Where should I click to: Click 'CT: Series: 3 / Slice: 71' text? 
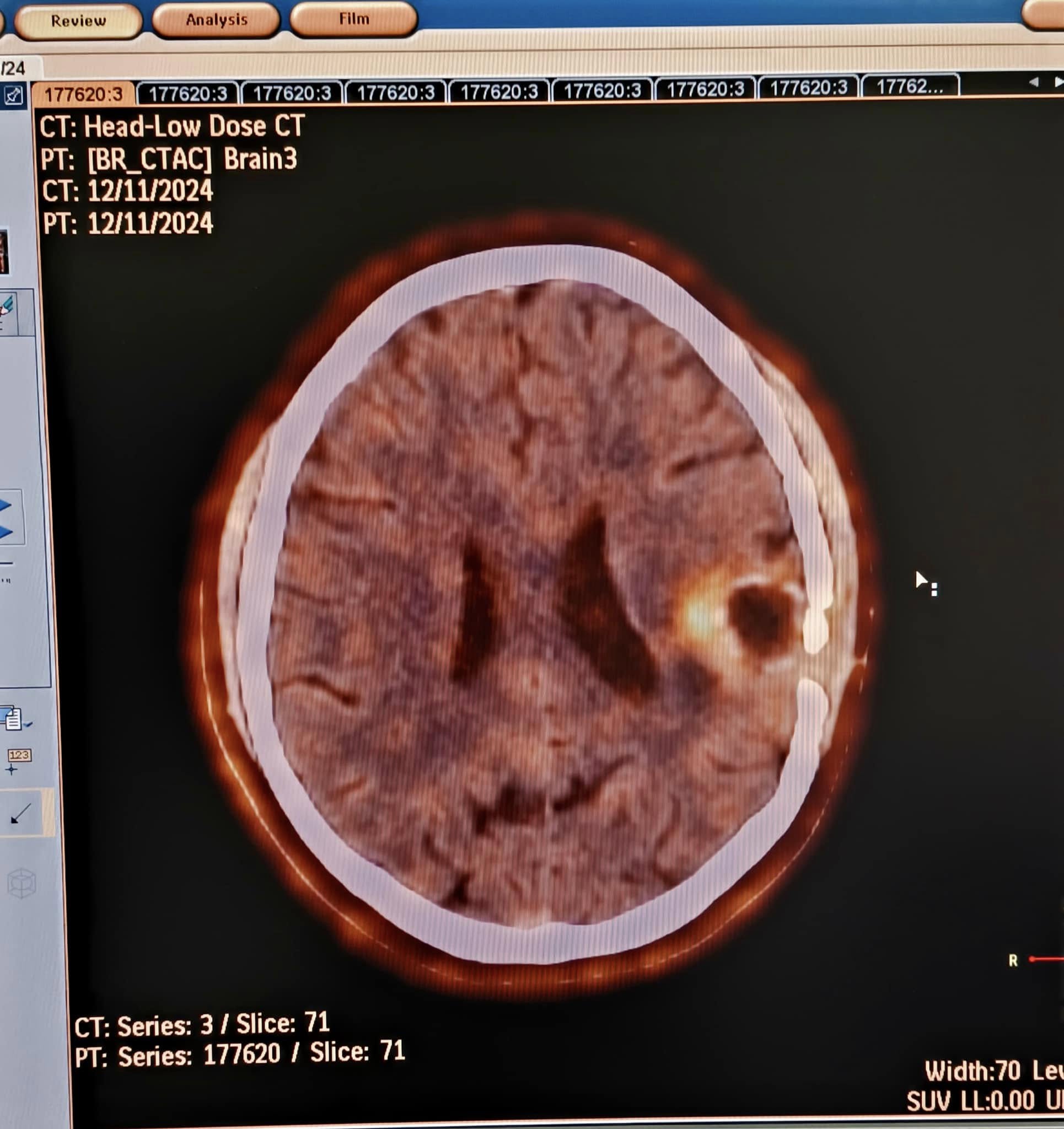point(202,1024)
